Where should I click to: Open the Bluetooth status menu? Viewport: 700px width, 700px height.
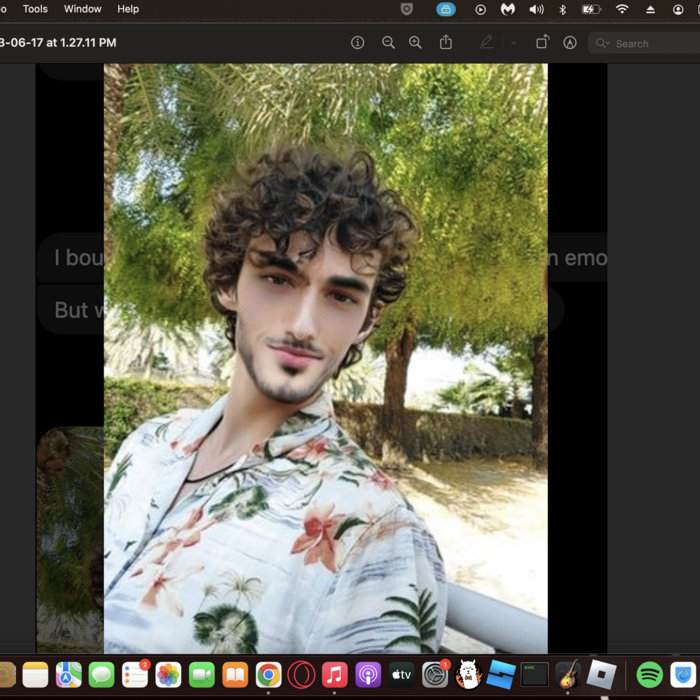pos(562,9)
